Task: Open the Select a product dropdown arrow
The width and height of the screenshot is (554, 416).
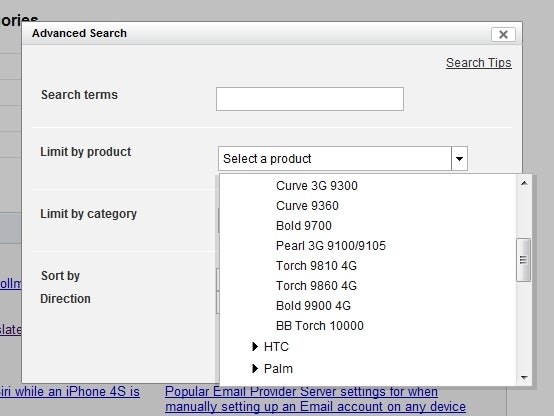Action: [459, 159]
